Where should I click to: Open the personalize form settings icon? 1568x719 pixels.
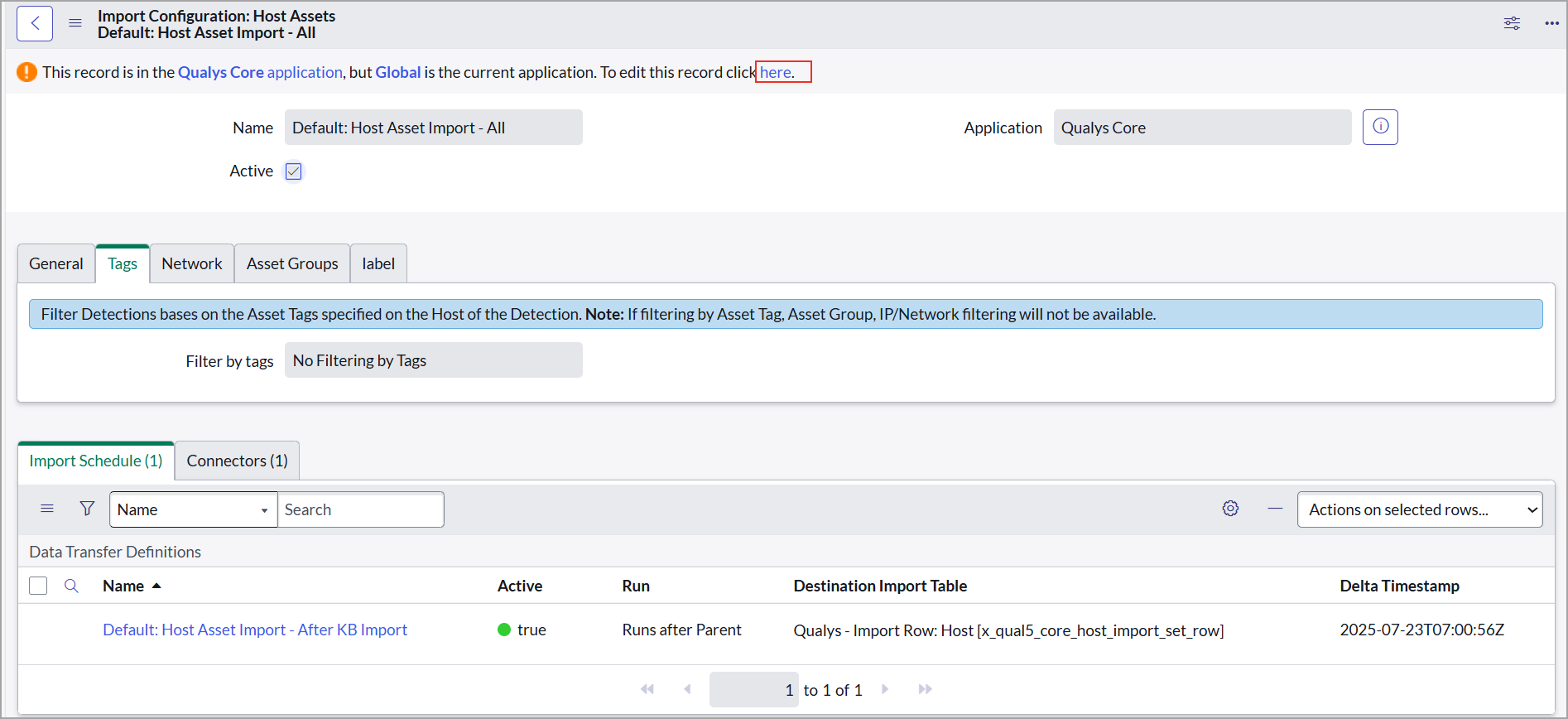[1512, 23]
